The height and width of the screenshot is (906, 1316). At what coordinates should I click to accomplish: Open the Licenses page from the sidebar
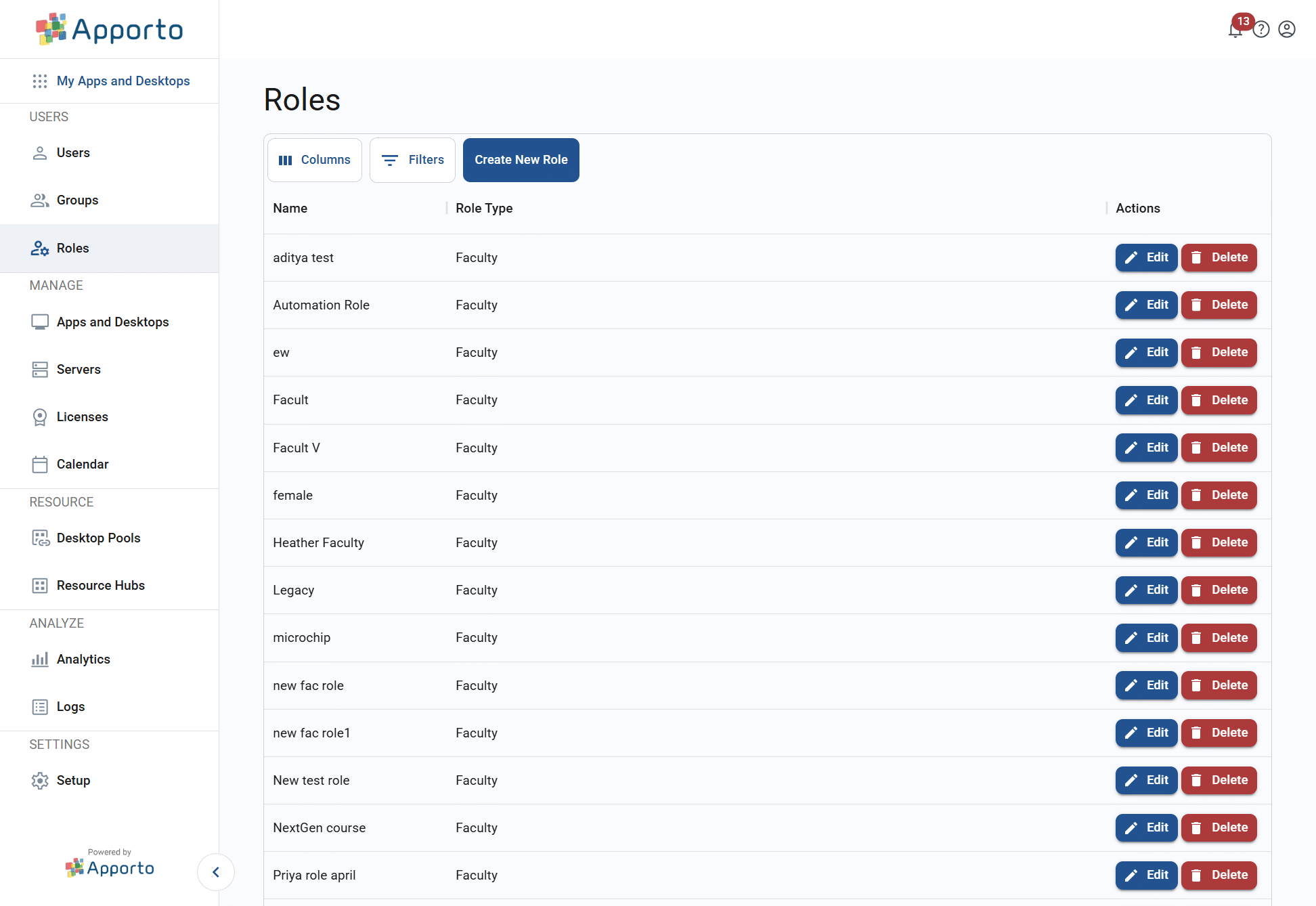82,416
